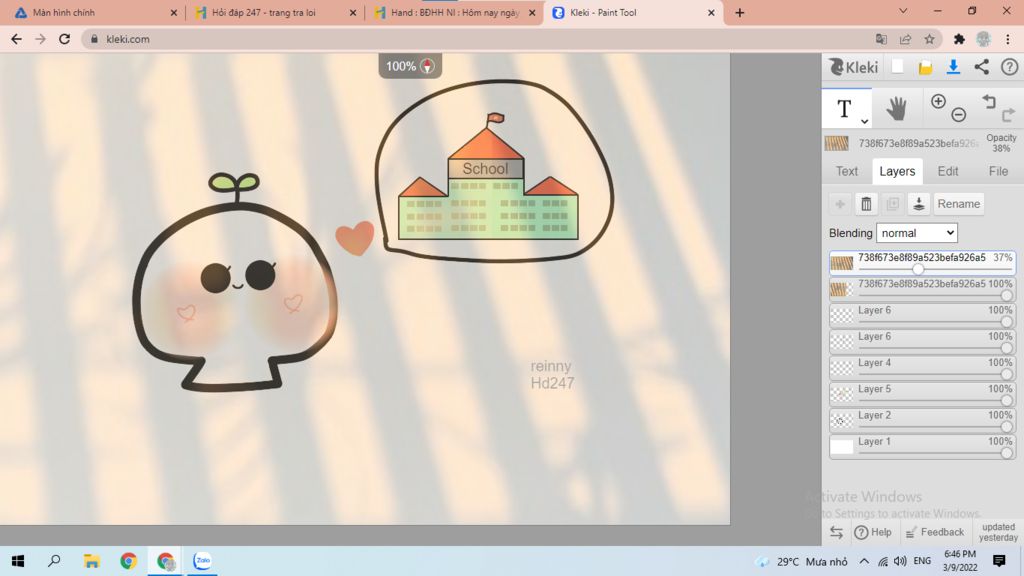Open Chrome extensions puzzle icon

tap(959, 39)
